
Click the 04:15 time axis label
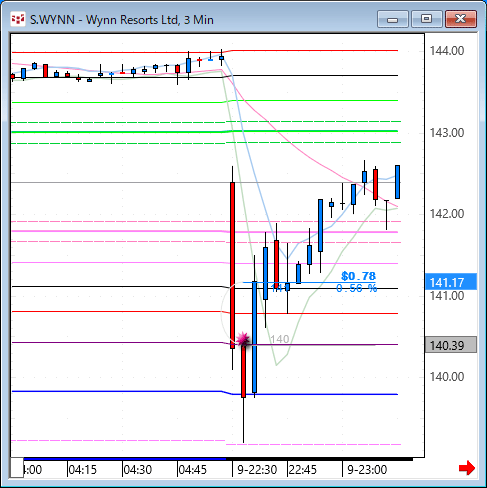83,470
